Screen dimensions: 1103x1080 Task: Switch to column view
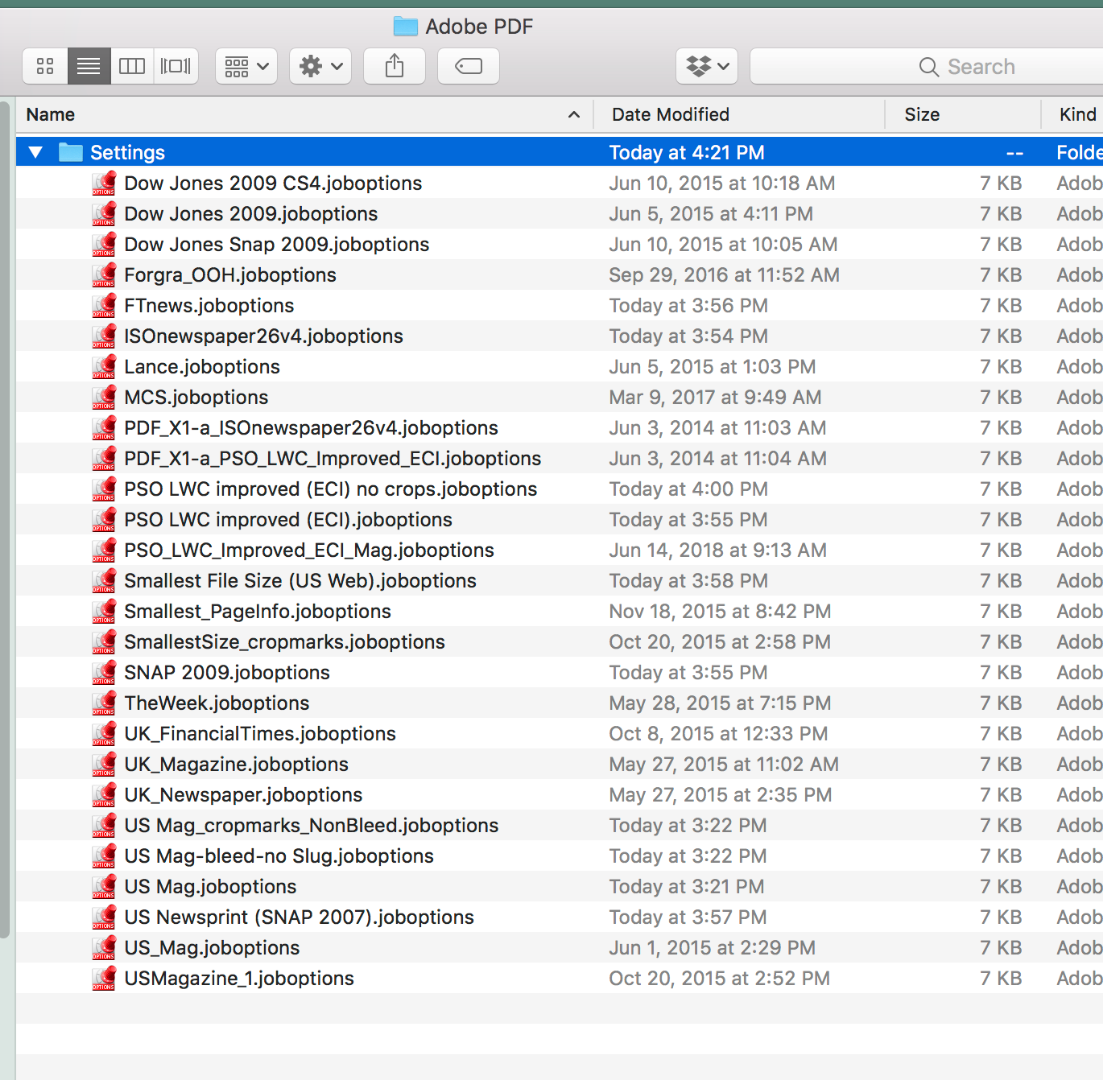pos(131,66)
